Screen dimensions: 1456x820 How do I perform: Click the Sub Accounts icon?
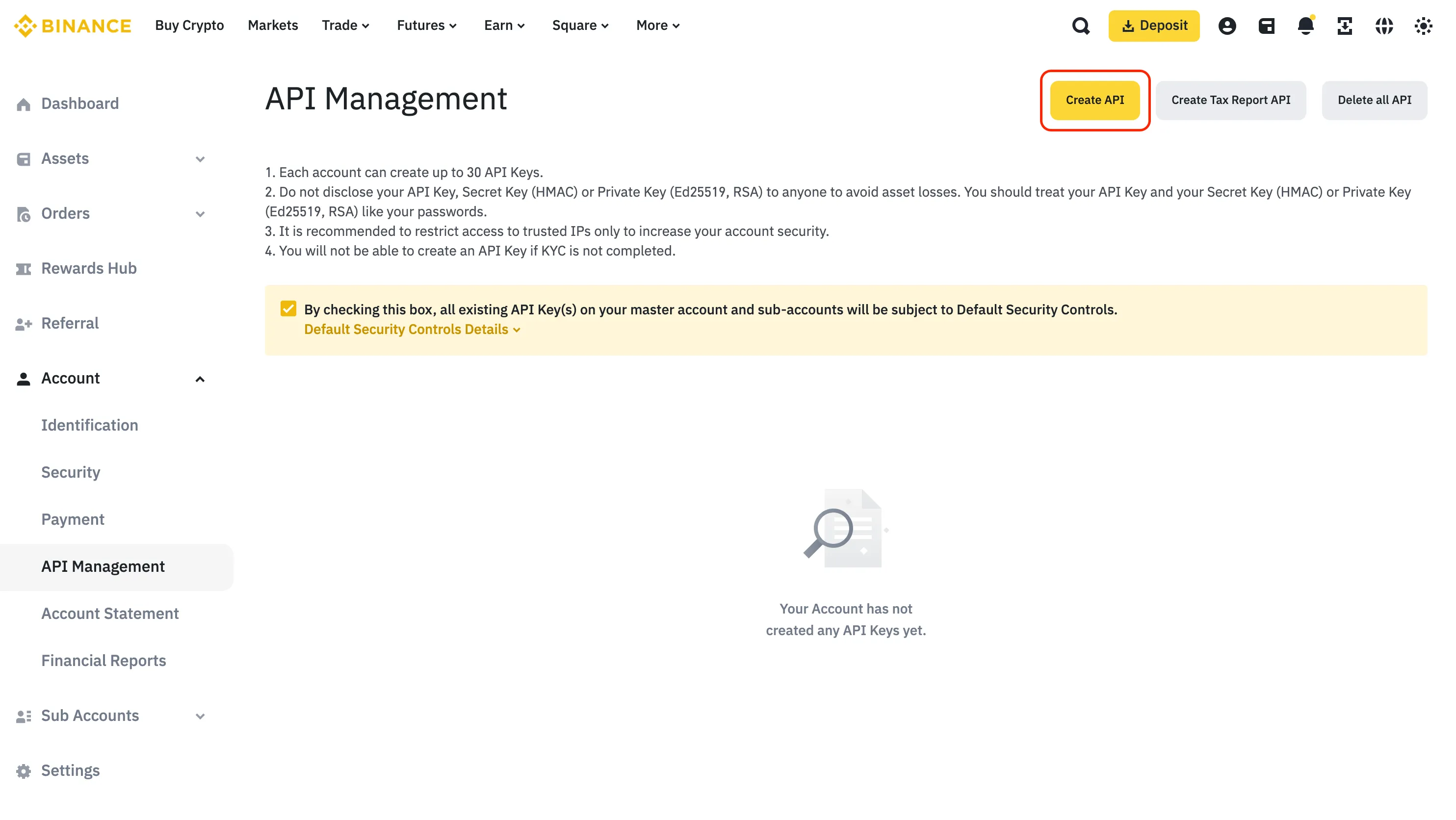pyautogui.click(x=23, y=716)
